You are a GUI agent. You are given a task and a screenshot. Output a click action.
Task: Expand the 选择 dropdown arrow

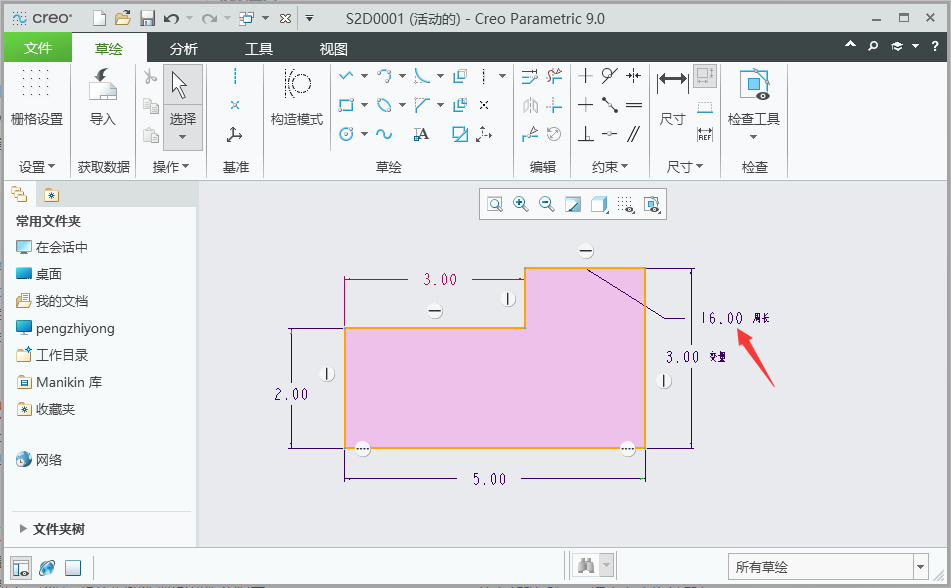[183, 137]
